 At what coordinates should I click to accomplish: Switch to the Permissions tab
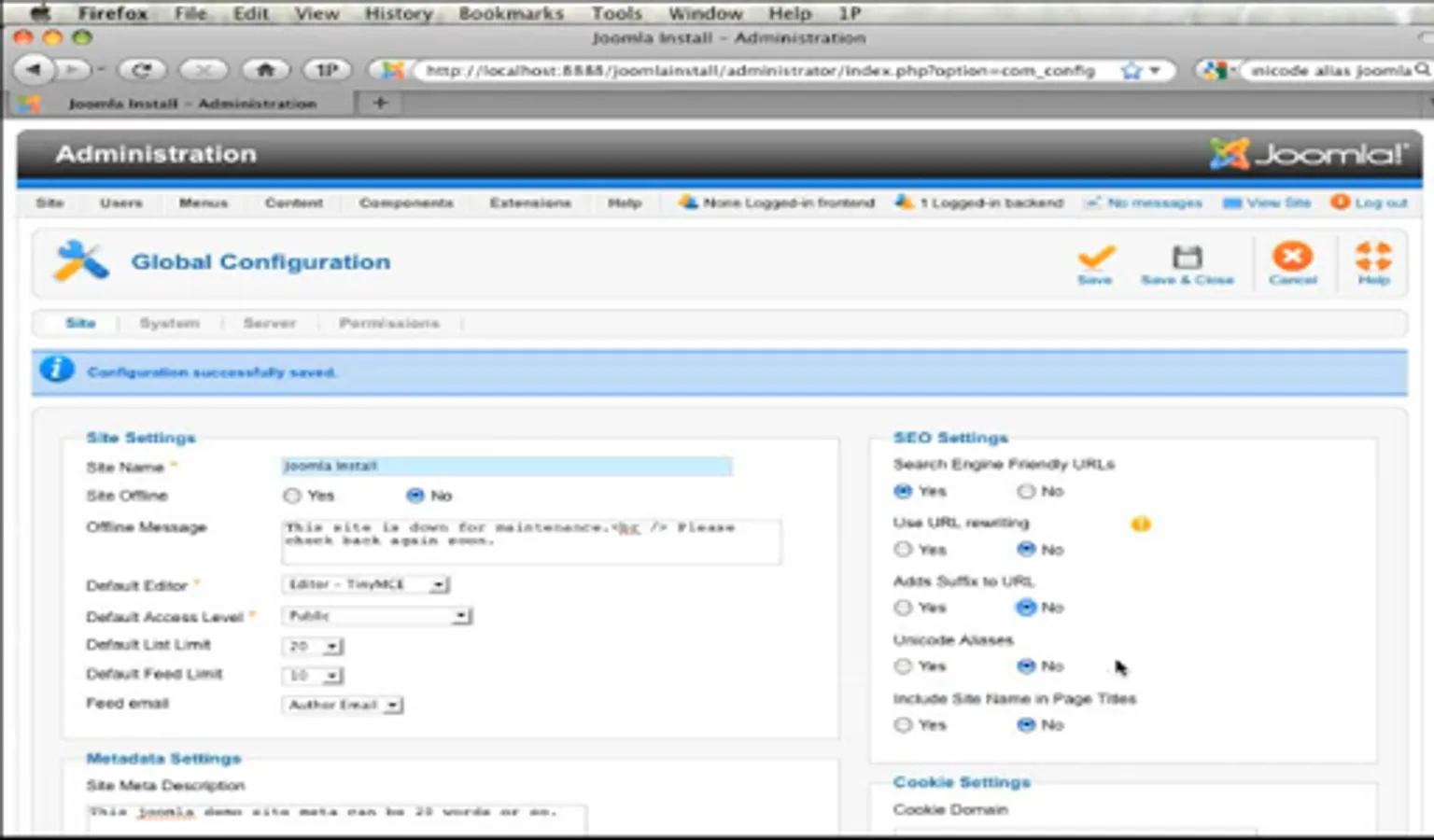(x=389, y=323)
